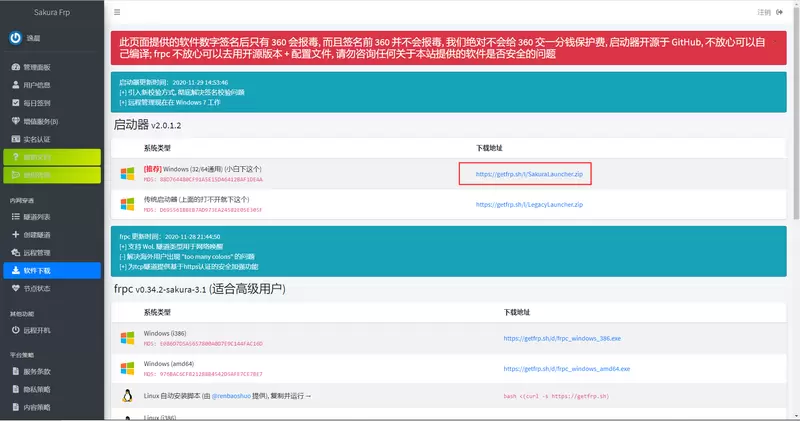Click the green question mark help item
The image size is (800, 421).
[52, 157]
